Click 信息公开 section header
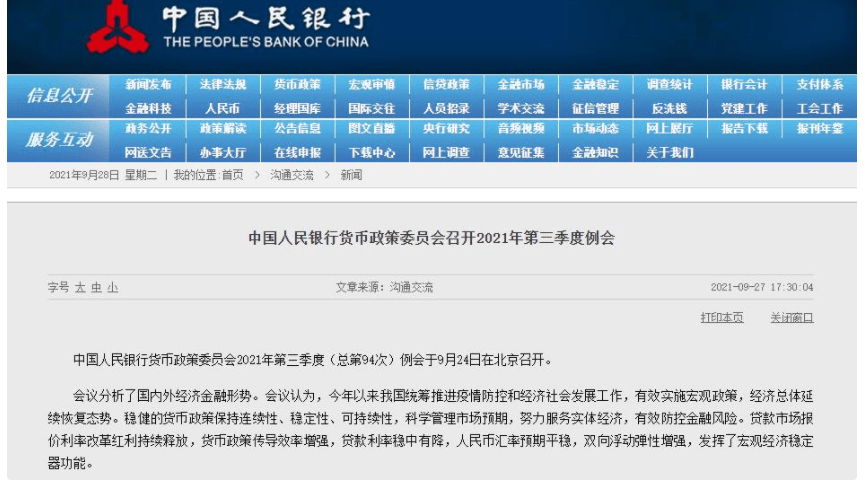 click(x=59, y=95)
